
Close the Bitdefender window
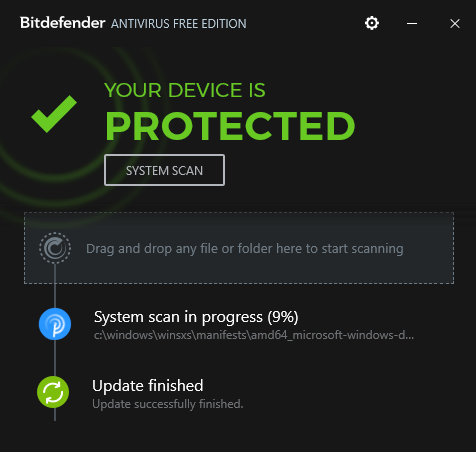tap(455, 23)
